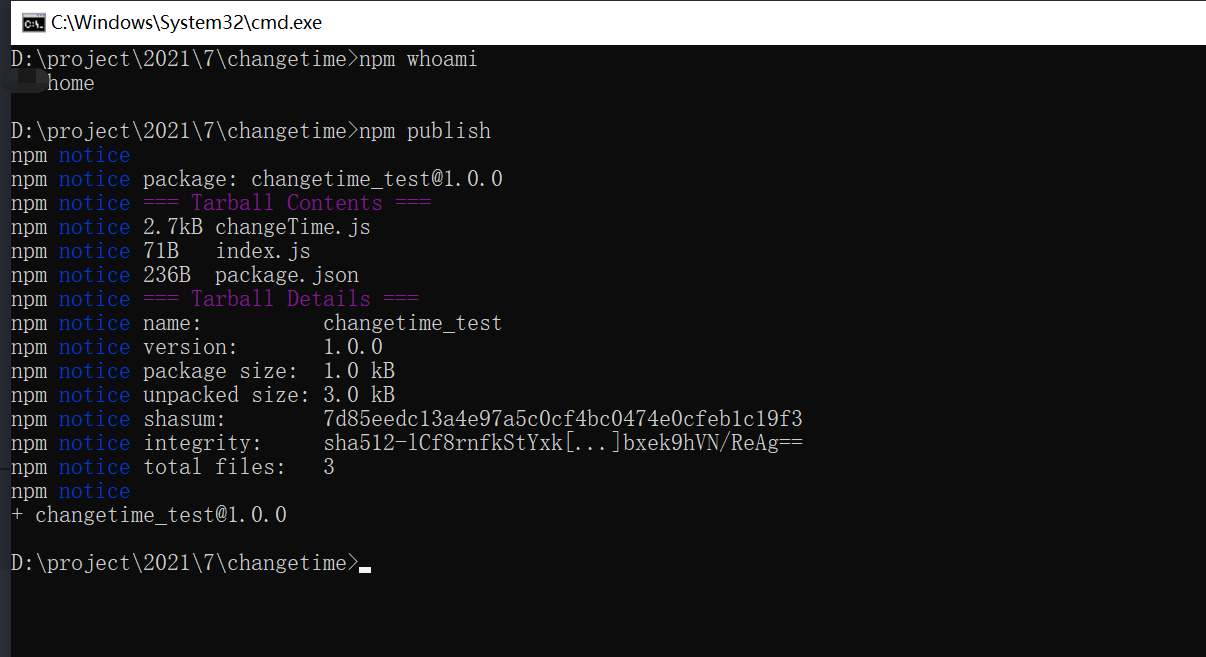Select the 'package: changetime_test@1.0.0' line
The width and height of the screenshot is (1206, 657).
click(x=323, y=180)
